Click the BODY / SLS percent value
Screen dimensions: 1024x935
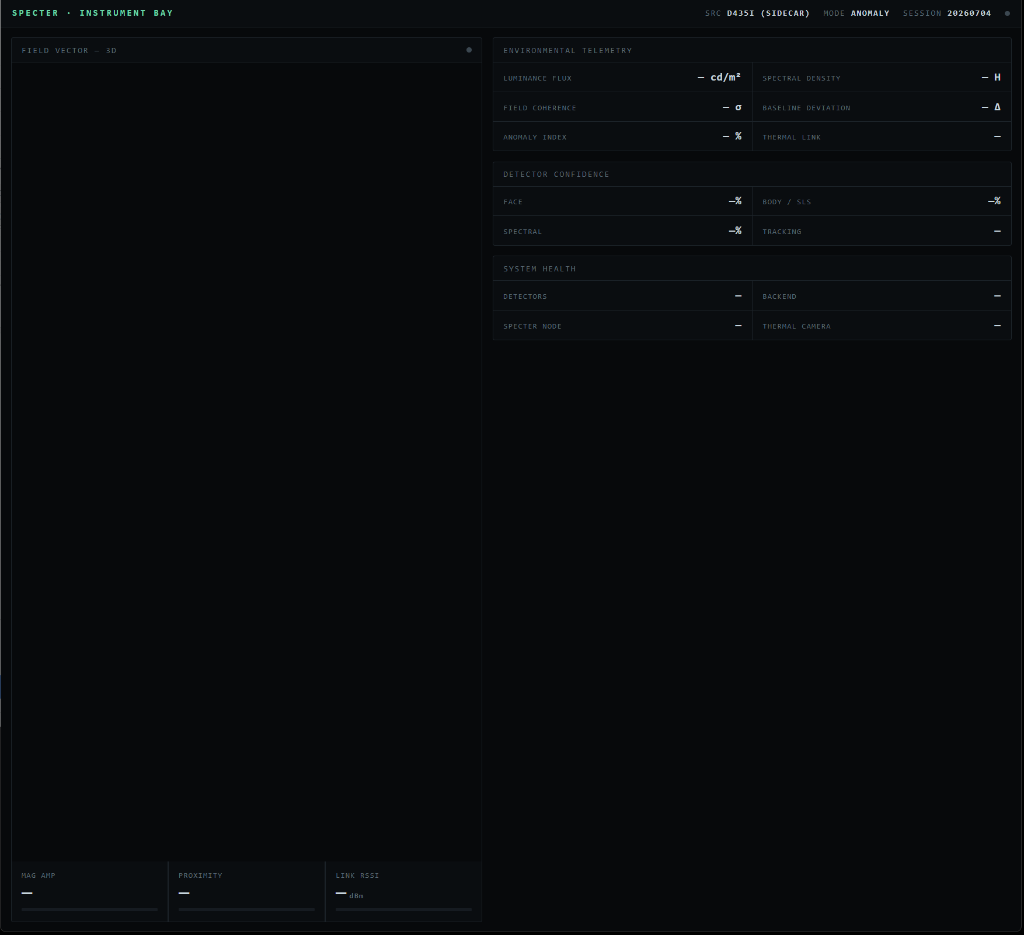coord(995,201)
